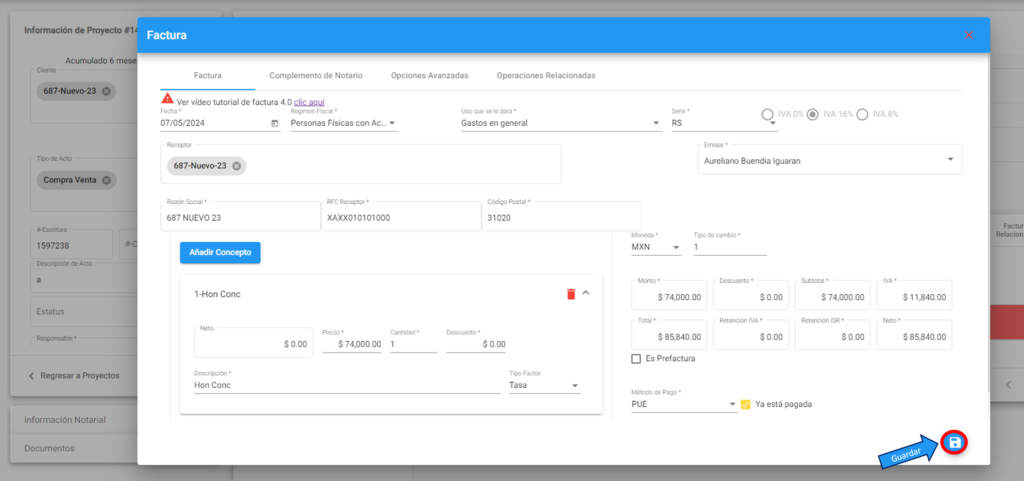Click the RFC Receptor input field

click(401, 216)
